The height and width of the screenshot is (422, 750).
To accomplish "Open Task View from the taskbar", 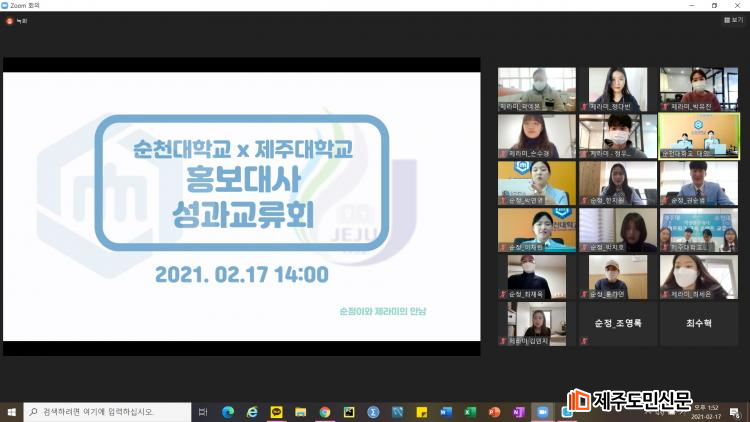I will [x=203, y=412].
